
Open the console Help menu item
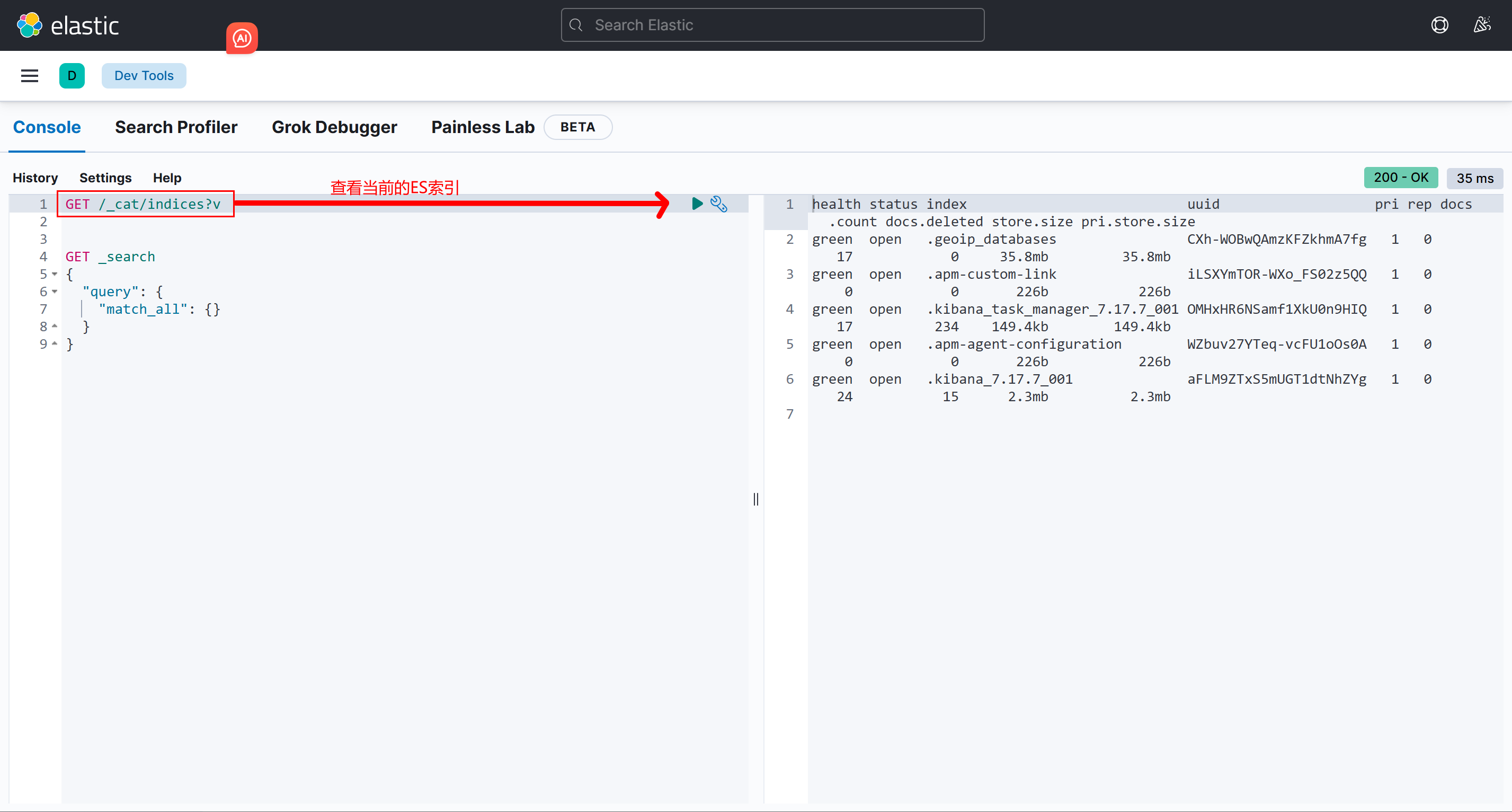pos(167,178)
